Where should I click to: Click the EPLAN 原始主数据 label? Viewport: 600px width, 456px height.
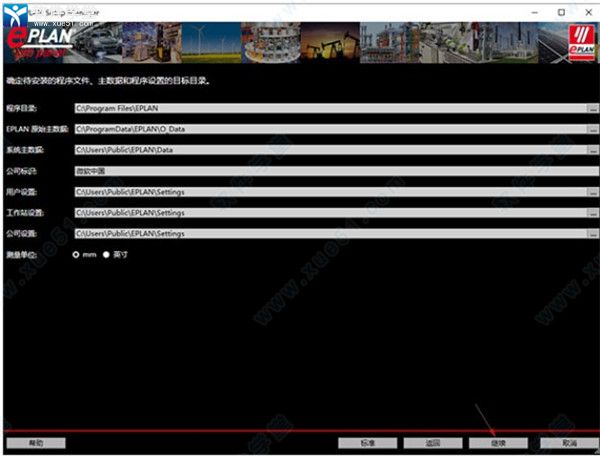[x=37, y=129]
